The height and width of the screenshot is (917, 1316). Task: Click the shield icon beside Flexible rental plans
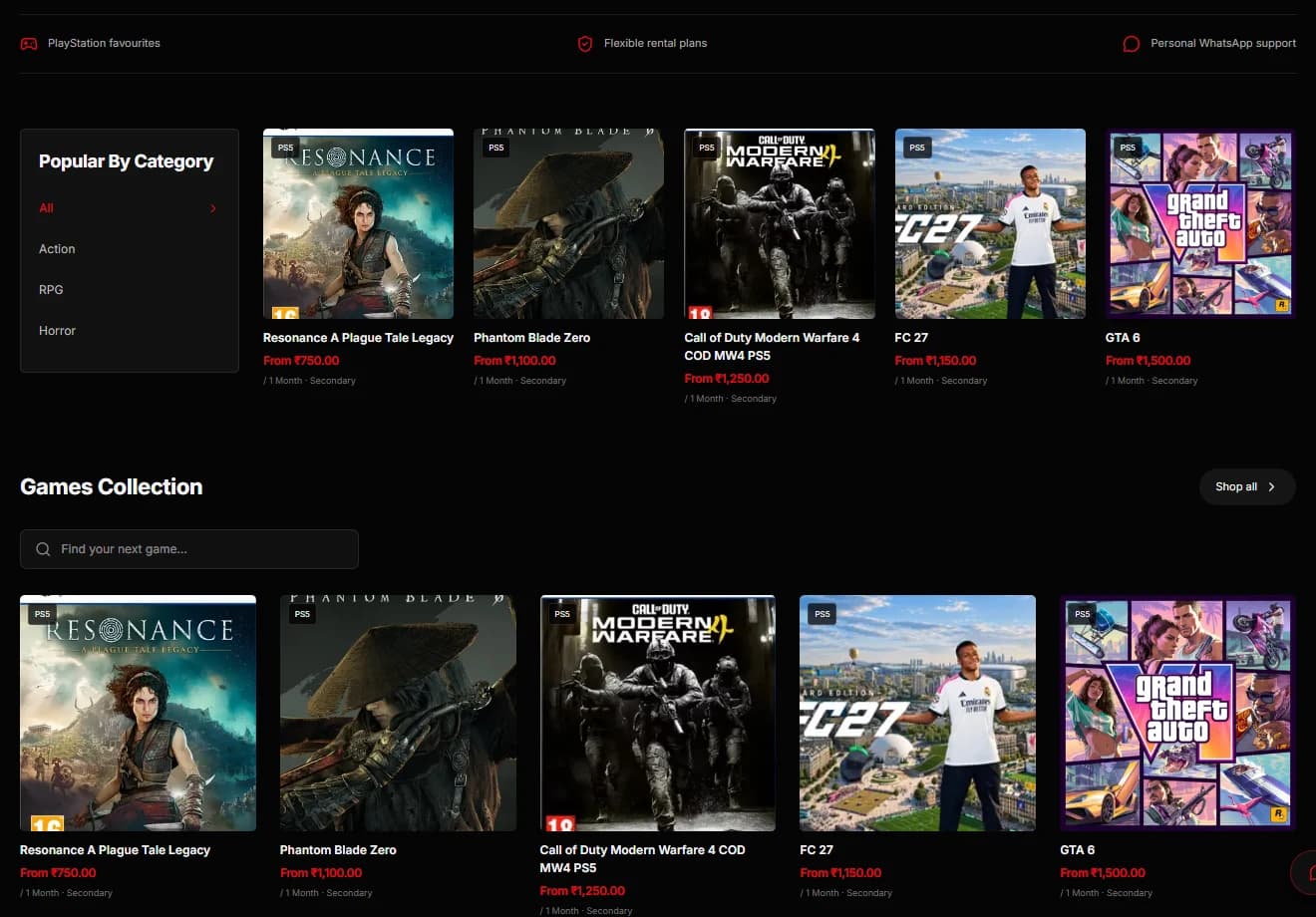point(585,44)
